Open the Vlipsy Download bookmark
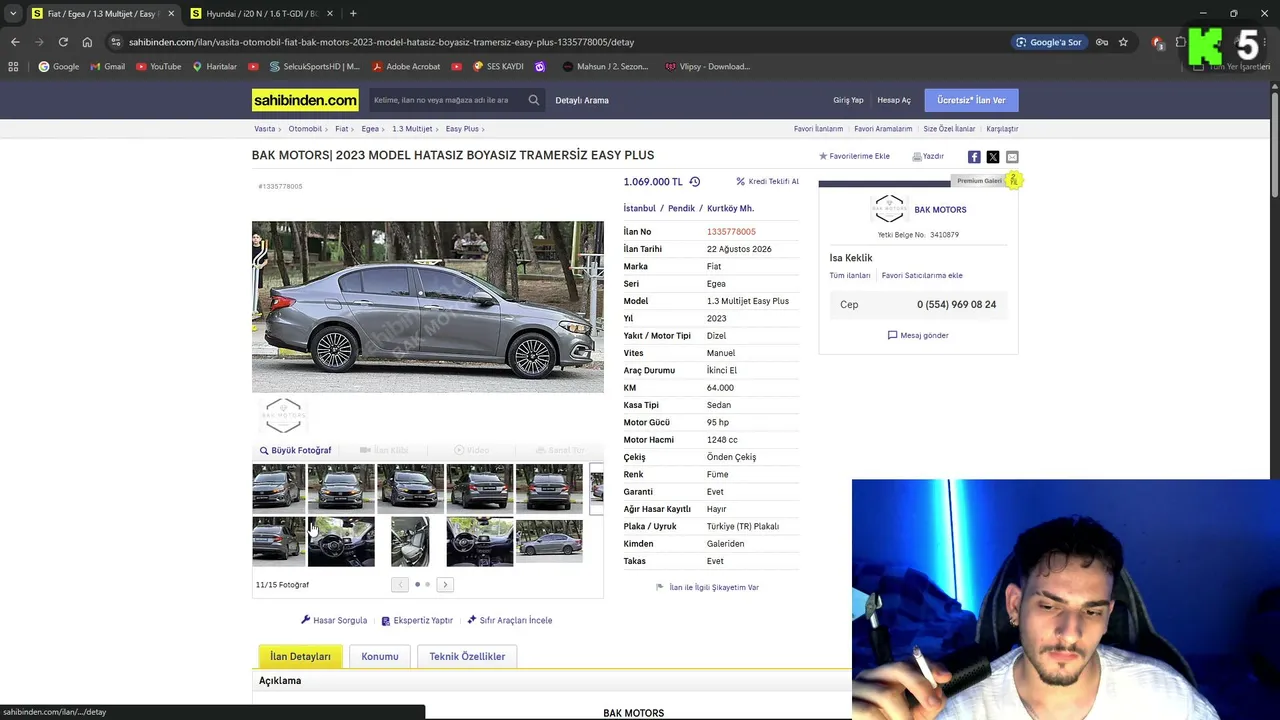 [706, 67]
